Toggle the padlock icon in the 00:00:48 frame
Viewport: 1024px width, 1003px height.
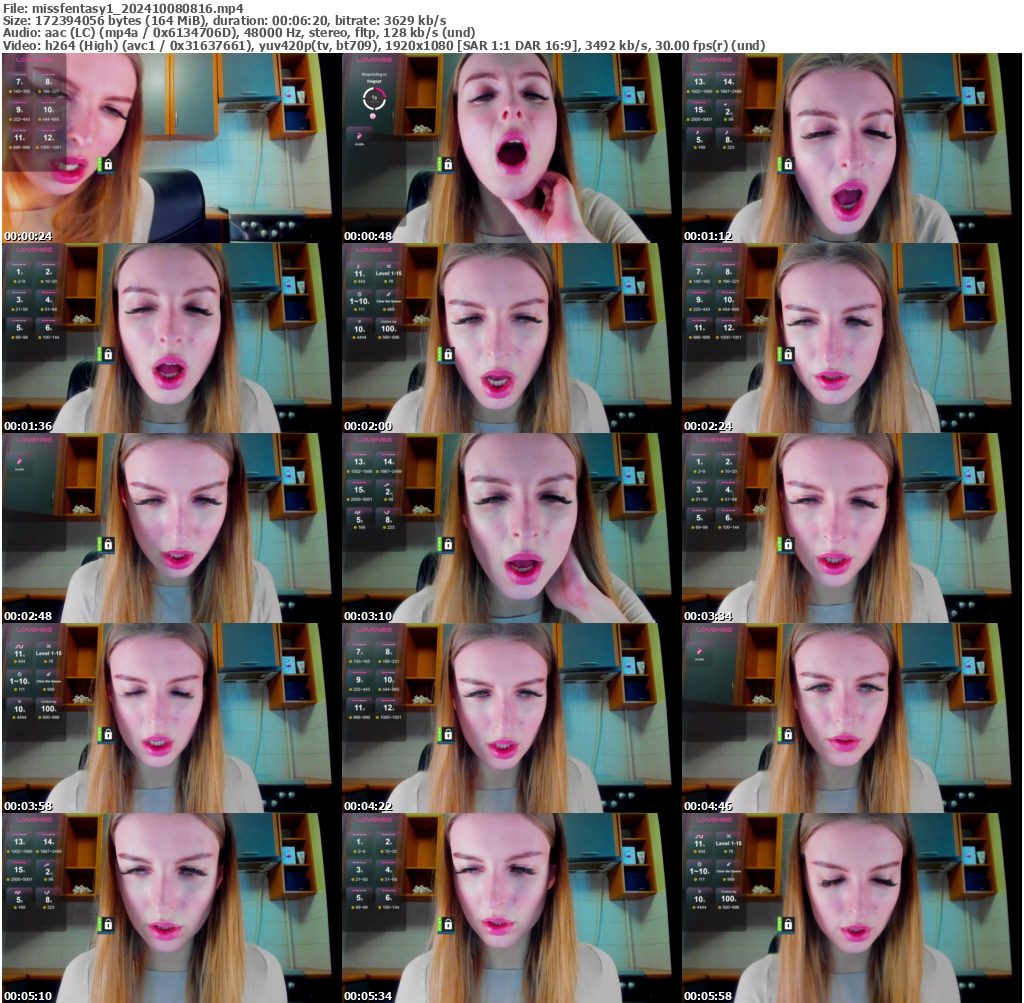(x=448, y=165)
